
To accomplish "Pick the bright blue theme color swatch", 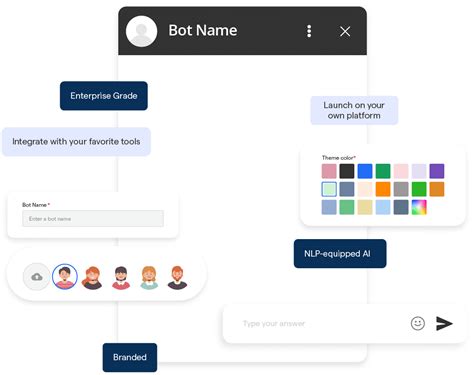I will pos(365,171).
